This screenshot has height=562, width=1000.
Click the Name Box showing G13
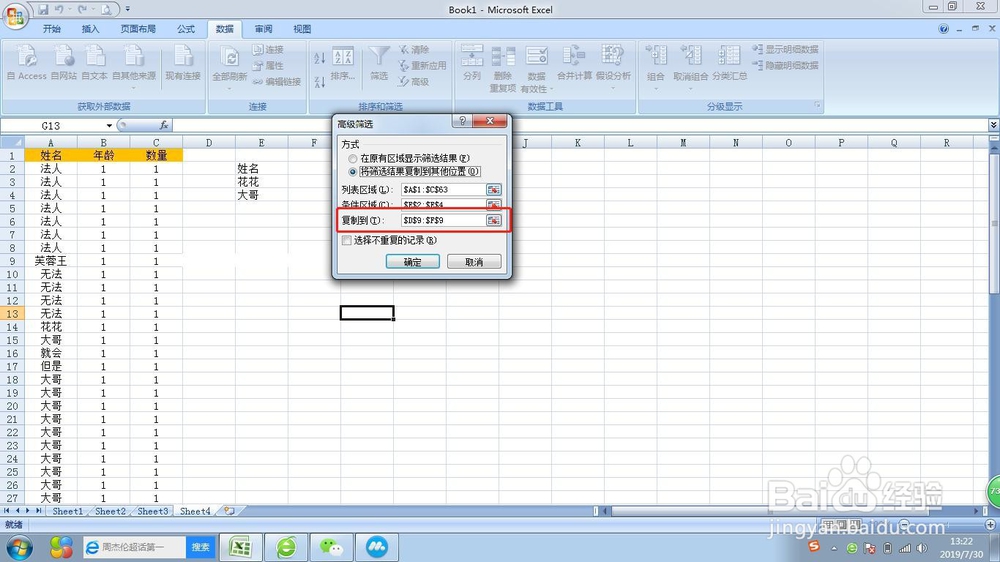tap(52, 126)
